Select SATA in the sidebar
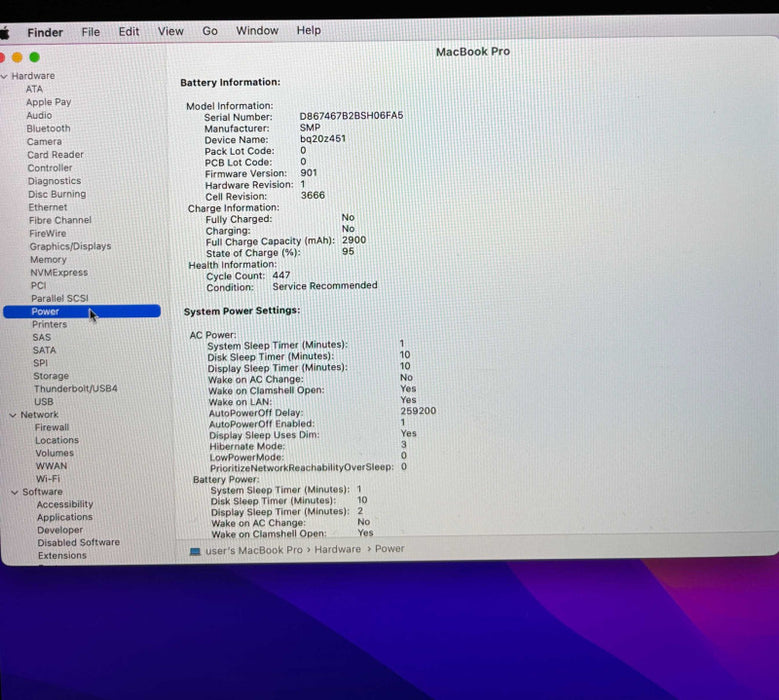779x700 pixels. pos(45,350)
